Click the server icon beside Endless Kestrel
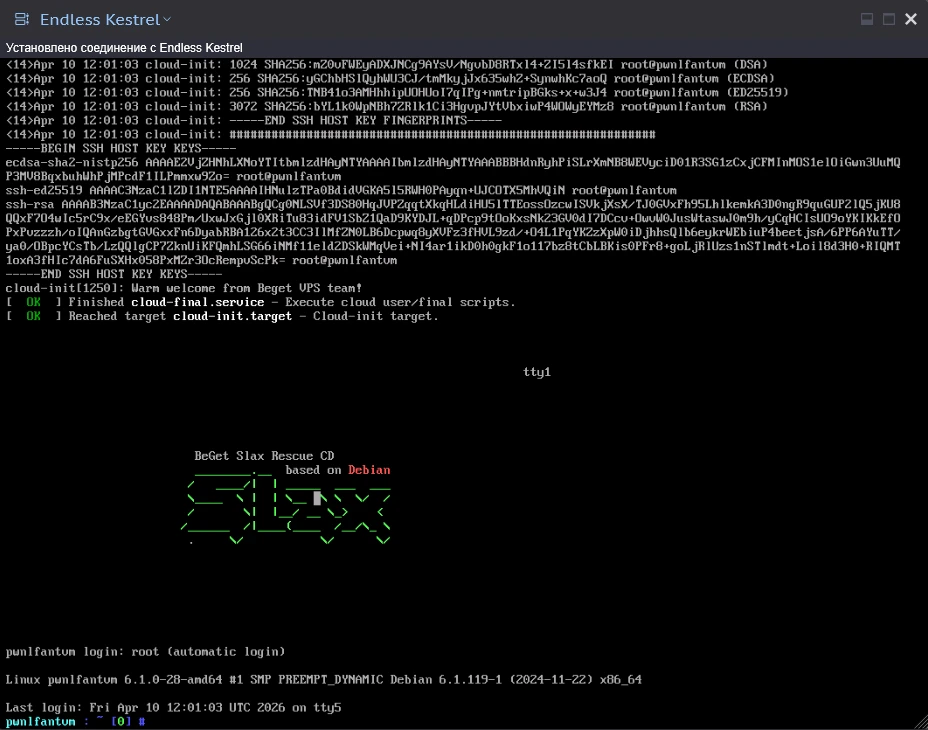928x730 pixels. click(x=22, y=20)
